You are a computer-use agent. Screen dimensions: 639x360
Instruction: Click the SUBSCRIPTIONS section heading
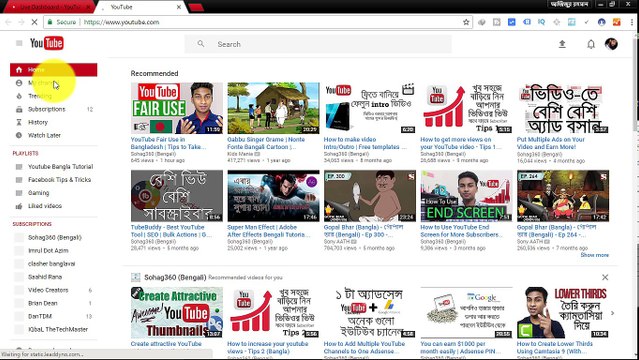tap(32, 224)
